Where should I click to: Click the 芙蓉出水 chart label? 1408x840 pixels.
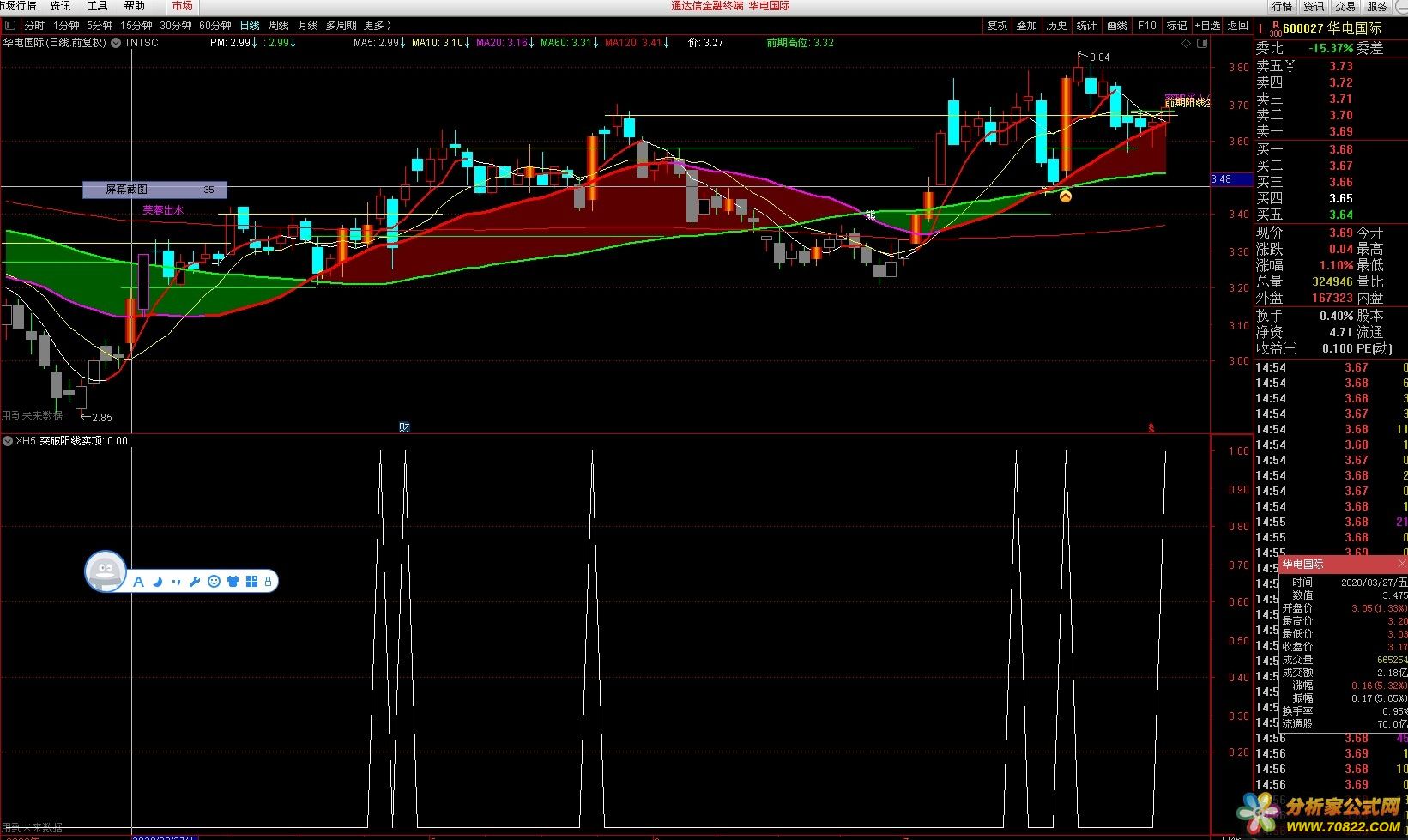coord(163,210)
